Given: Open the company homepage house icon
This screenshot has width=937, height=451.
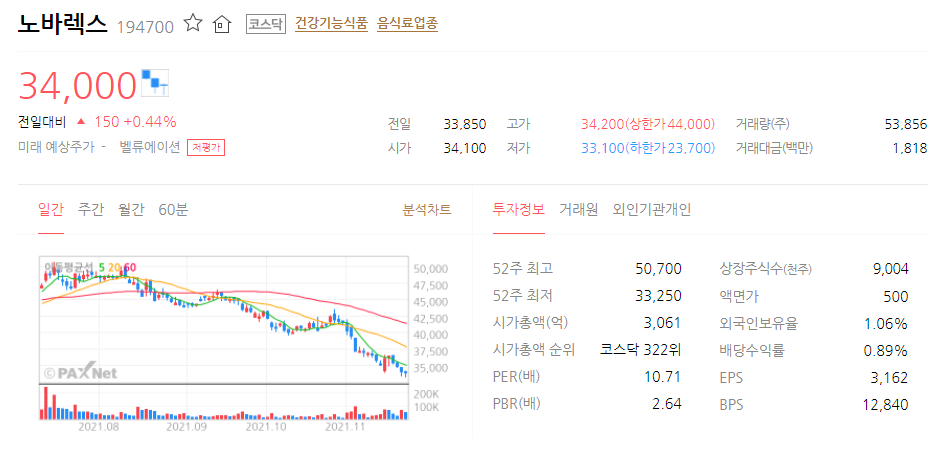Looking at the screenshot, I should pos(222,24).
